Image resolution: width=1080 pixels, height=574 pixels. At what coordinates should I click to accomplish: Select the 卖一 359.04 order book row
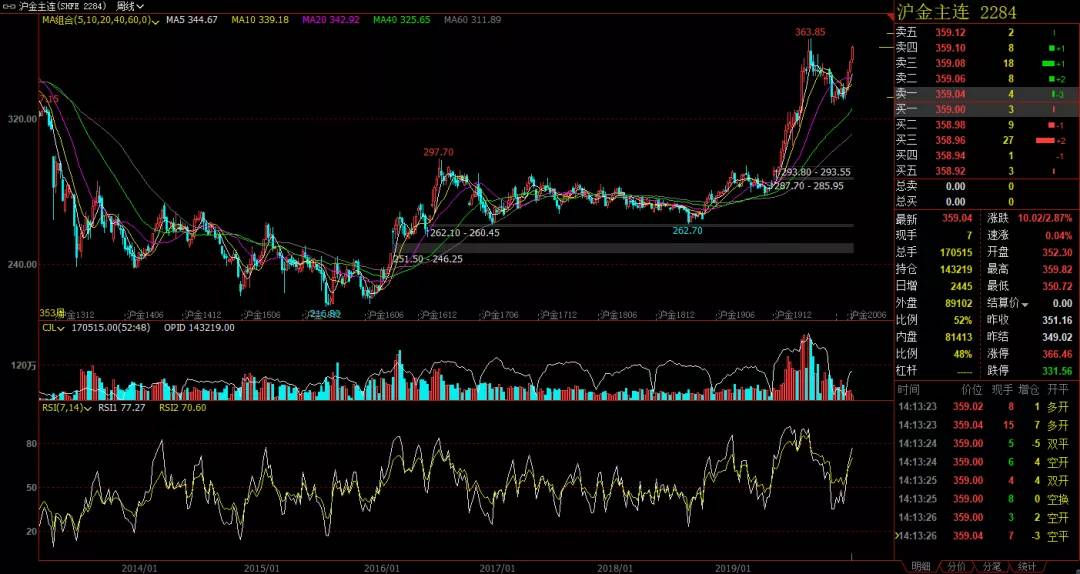(x=987, y=94)
